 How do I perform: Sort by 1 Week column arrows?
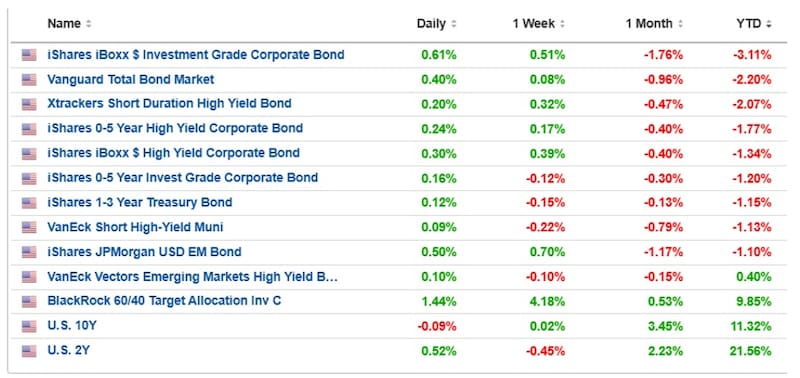click(562, 24)
